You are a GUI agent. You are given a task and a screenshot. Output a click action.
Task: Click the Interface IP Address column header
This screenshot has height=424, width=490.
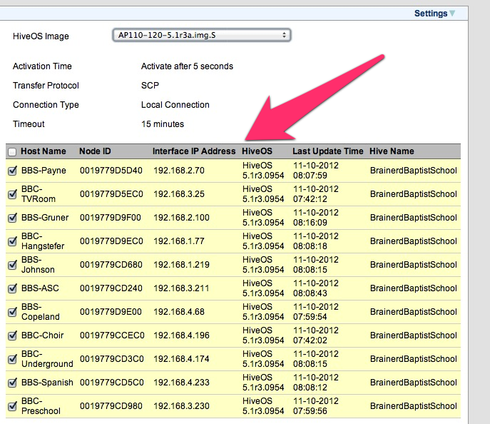[x=194, y=151]
